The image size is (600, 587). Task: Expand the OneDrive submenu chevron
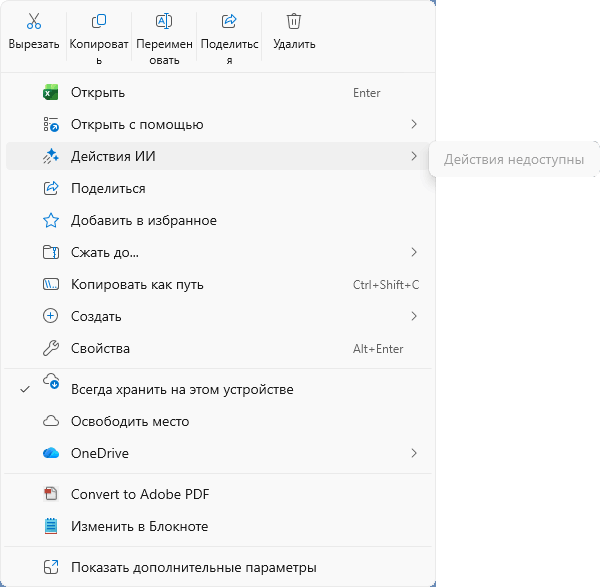pos(414,453)
